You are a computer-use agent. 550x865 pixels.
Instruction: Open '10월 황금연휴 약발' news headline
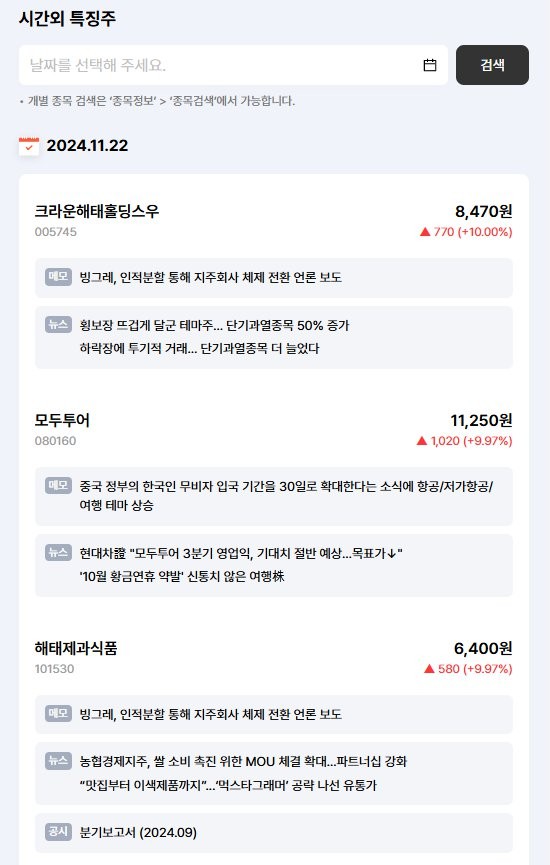182,576
